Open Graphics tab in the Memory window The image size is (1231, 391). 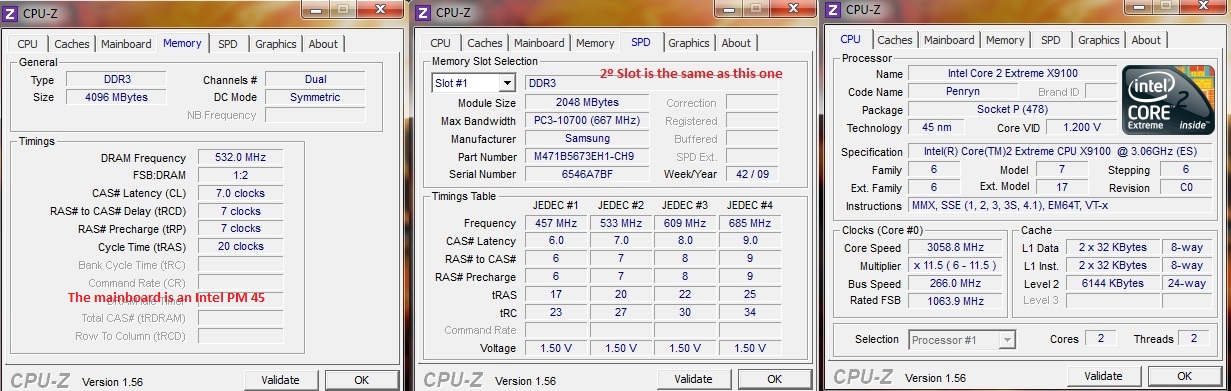pyautogui.click(x=275, y=44)
